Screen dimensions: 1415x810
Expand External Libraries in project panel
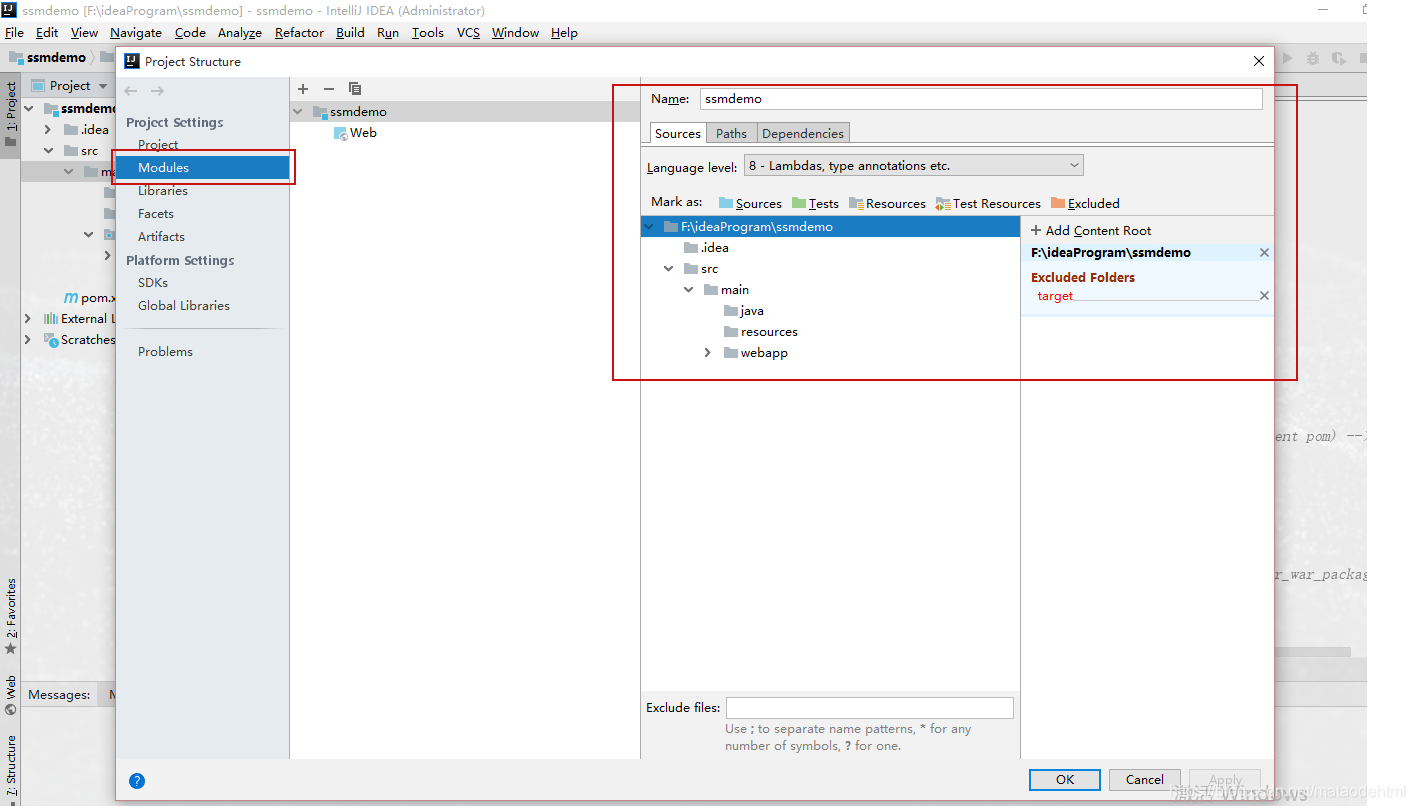click(28, 319)
